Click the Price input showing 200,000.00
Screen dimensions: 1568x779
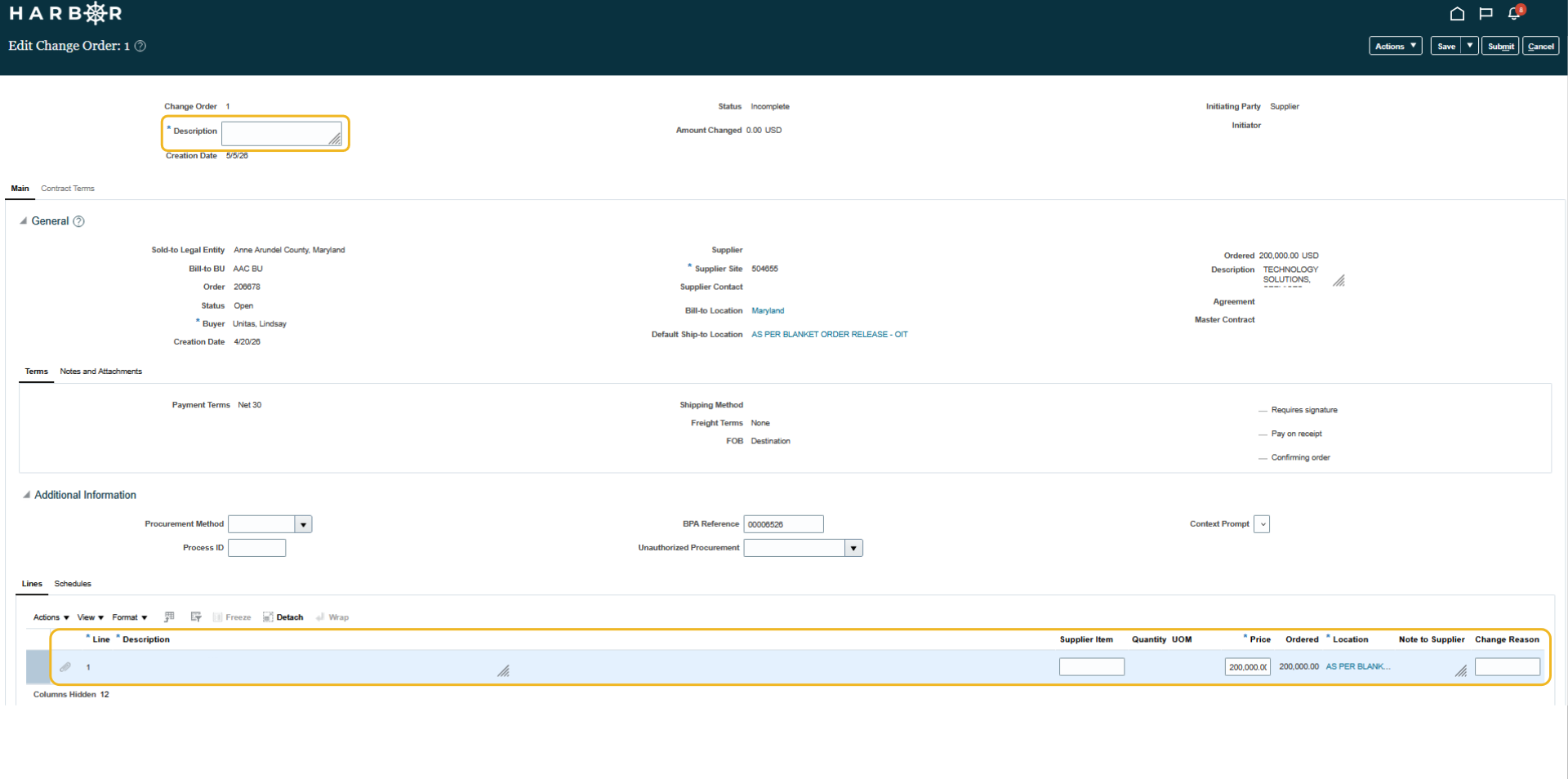(1248, 667)
